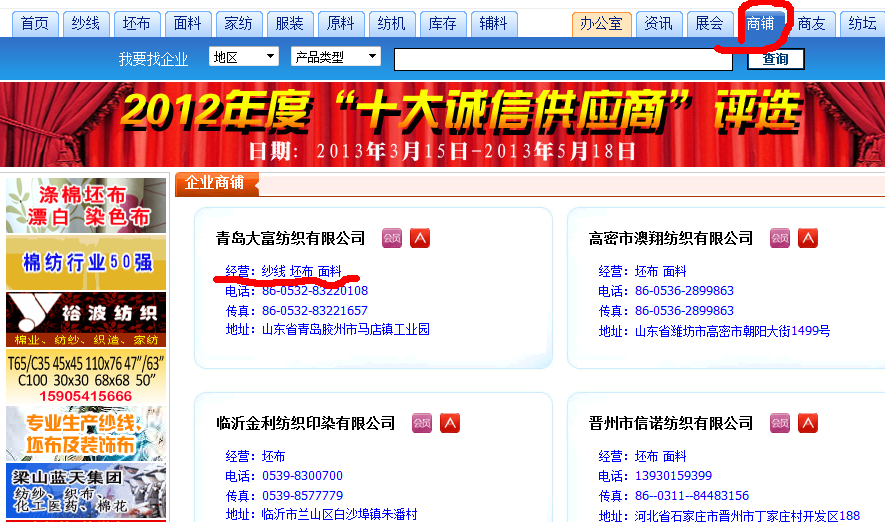This screenshot has width=885, height=522.
Task: Click the red A icon beside 晋州市信诺纺织有限公司
Action: tap(807, 423)
